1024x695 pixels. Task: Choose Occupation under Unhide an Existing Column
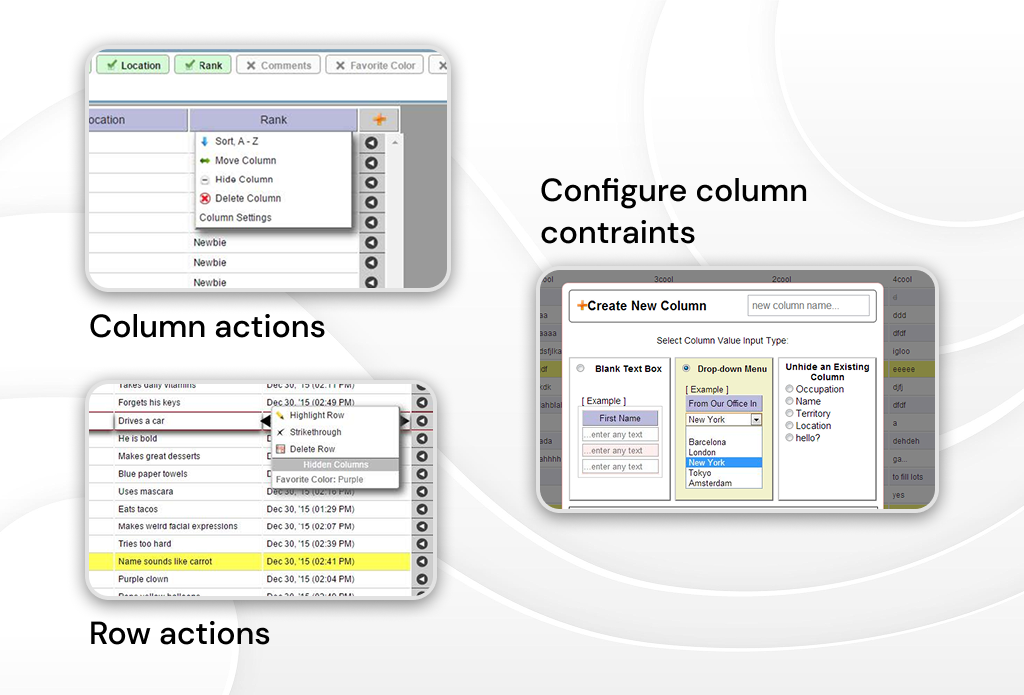coord(789,389)
